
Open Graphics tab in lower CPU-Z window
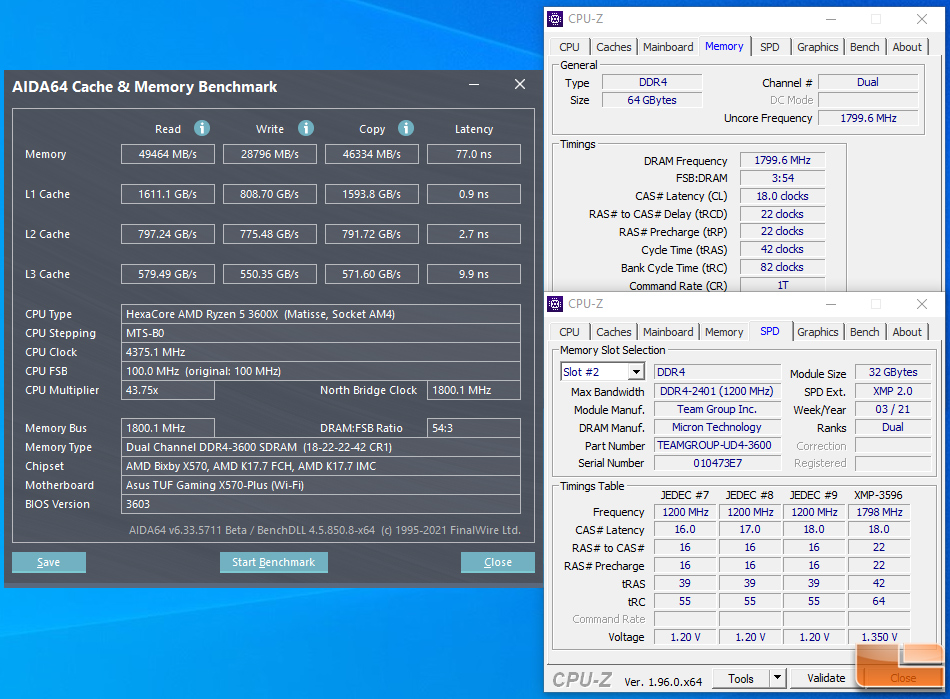pos(818,332)
